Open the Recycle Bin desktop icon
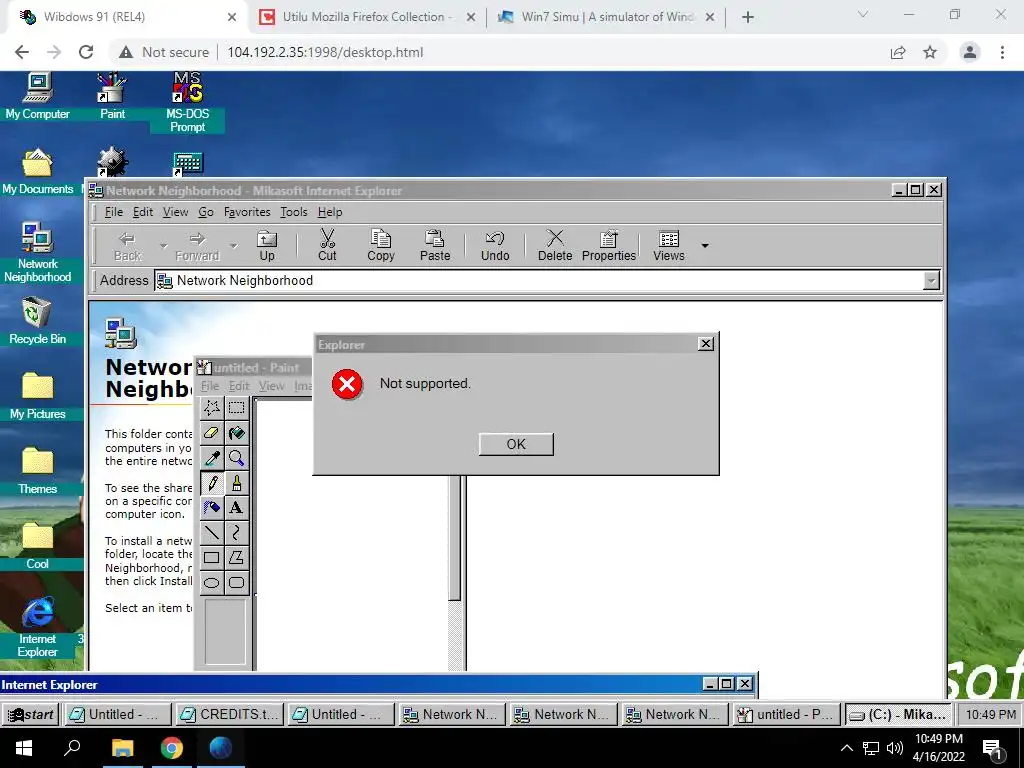The image size is (1024, 768). tap(37, 321)
